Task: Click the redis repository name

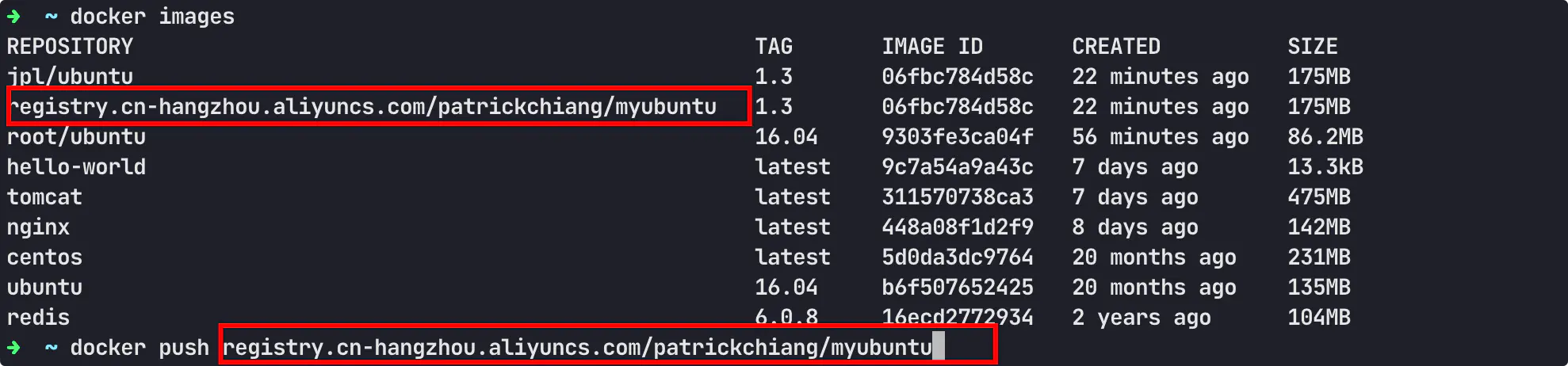Action: [38, 318]
